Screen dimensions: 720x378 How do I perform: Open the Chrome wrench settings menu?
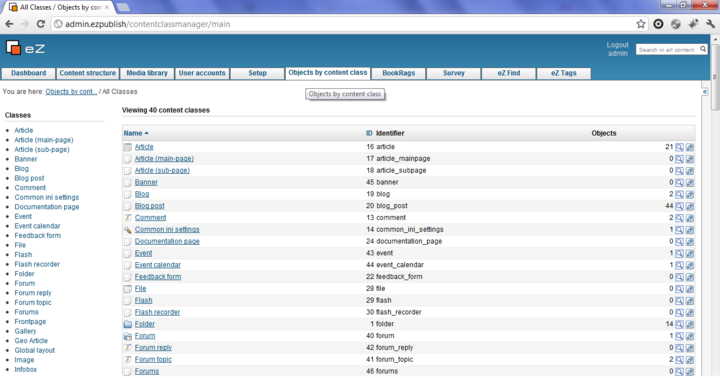point(710,24)
